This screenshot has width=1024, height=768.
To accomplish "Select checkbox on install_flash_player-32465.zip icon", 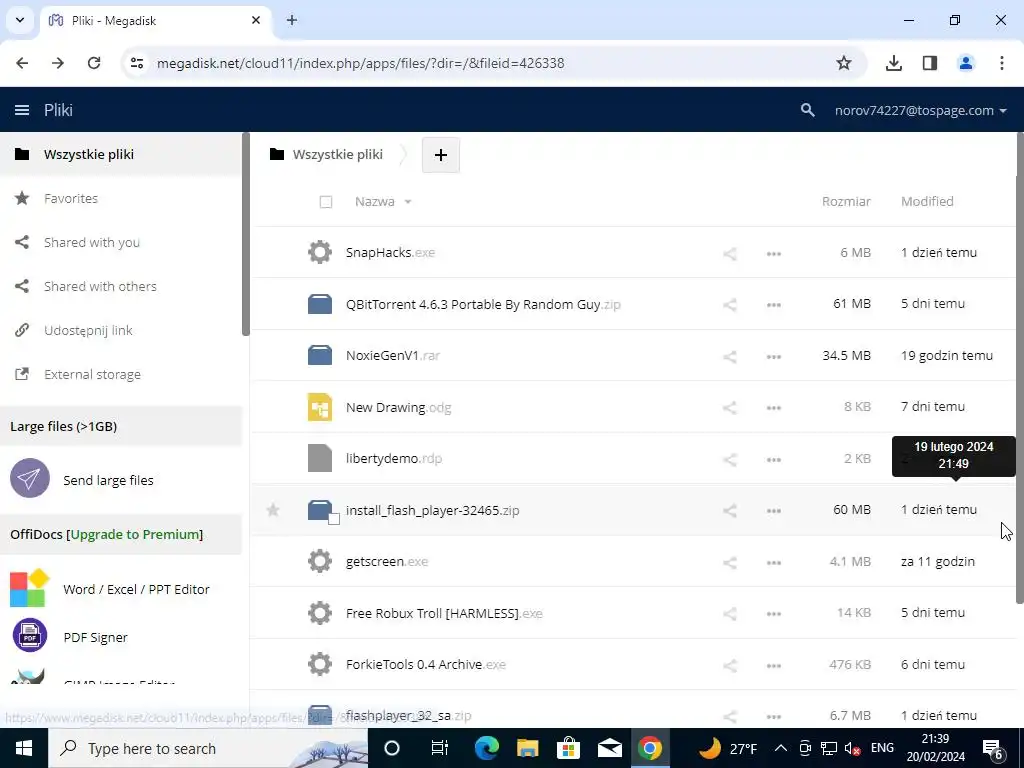I will 334,519.
